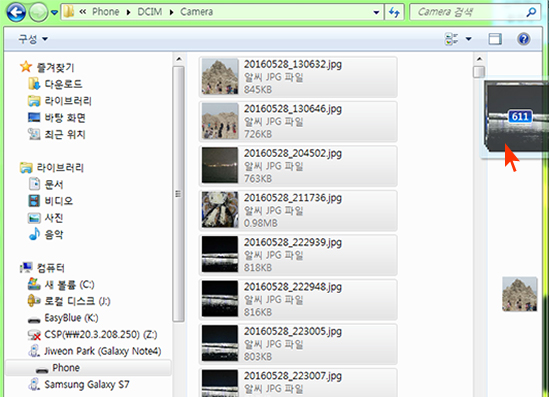Select the Camera breadcrumb in address bar
Viewport: 549px width, 397px height.
click(x=196, y=12)
